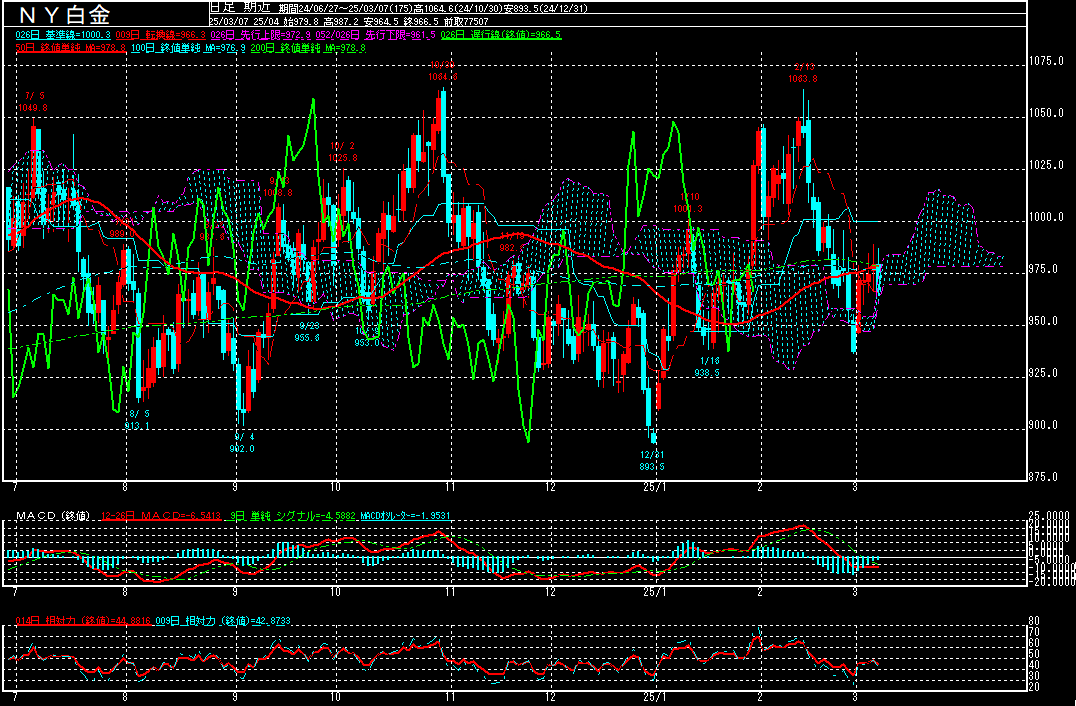The image size is (1076, 706).
Task: Click the 026日 先行上限=972.9 legend
Action: pos(261,35)
